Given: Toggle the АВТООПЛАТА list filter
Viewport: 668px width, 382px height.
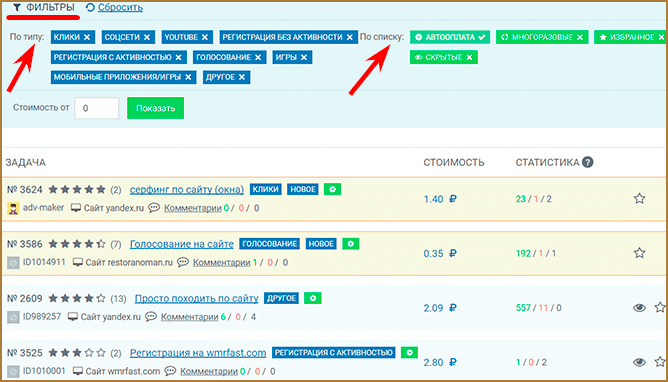Looking at the screenshot, I should point(450,37).
